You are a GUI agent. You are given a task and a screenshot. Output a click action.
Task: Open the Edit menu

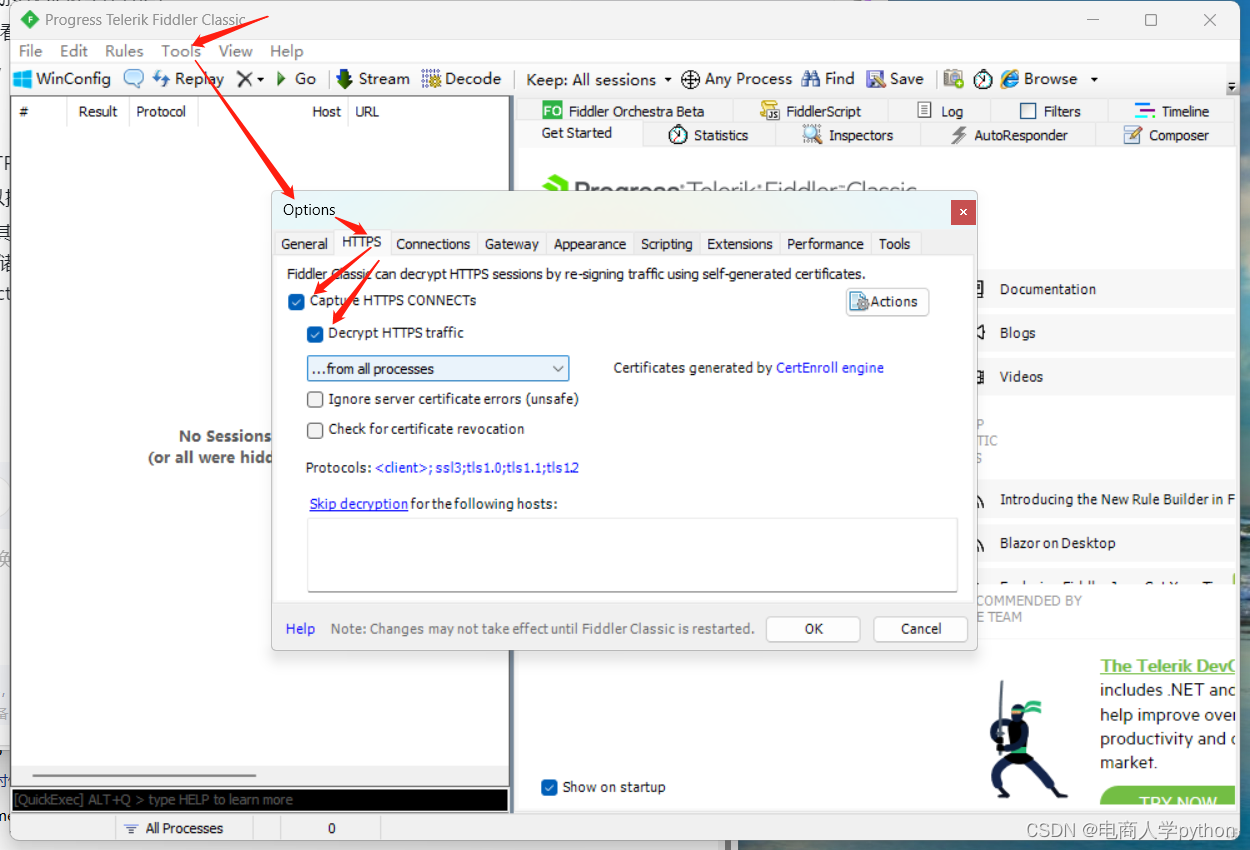(74, 51)
